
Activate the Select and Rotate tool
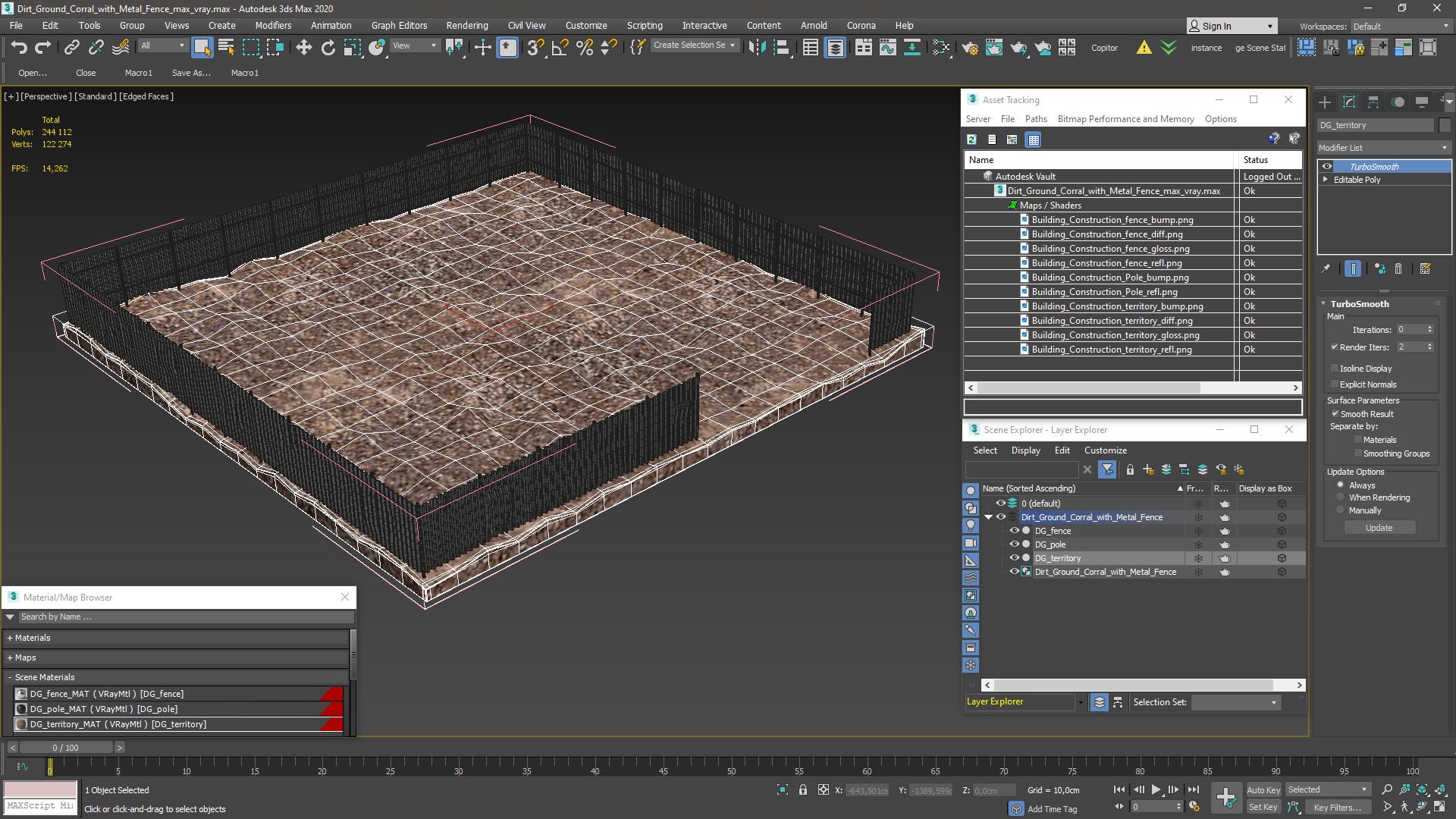tap(328, 48)
